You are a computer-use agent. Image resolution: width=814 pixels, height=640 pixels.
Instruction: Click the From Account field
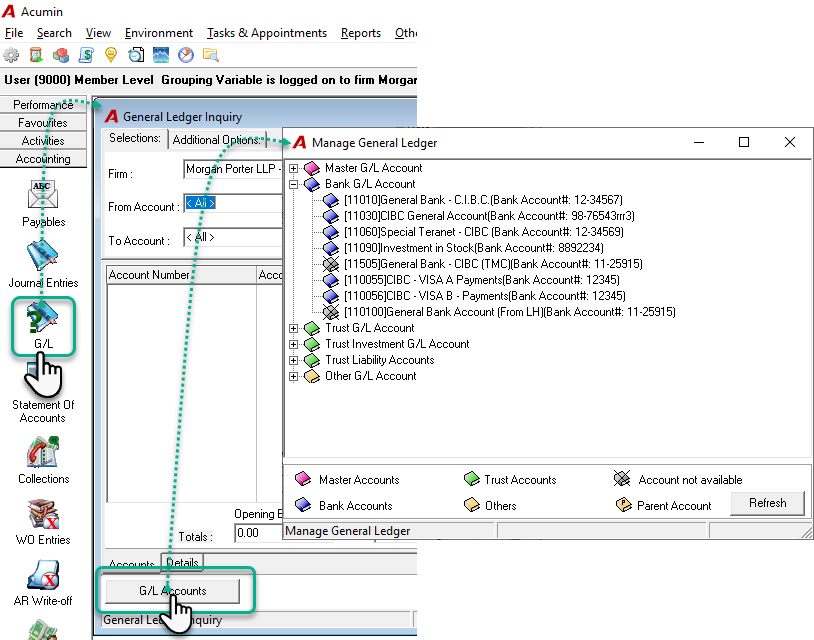[x=234, y=203]
